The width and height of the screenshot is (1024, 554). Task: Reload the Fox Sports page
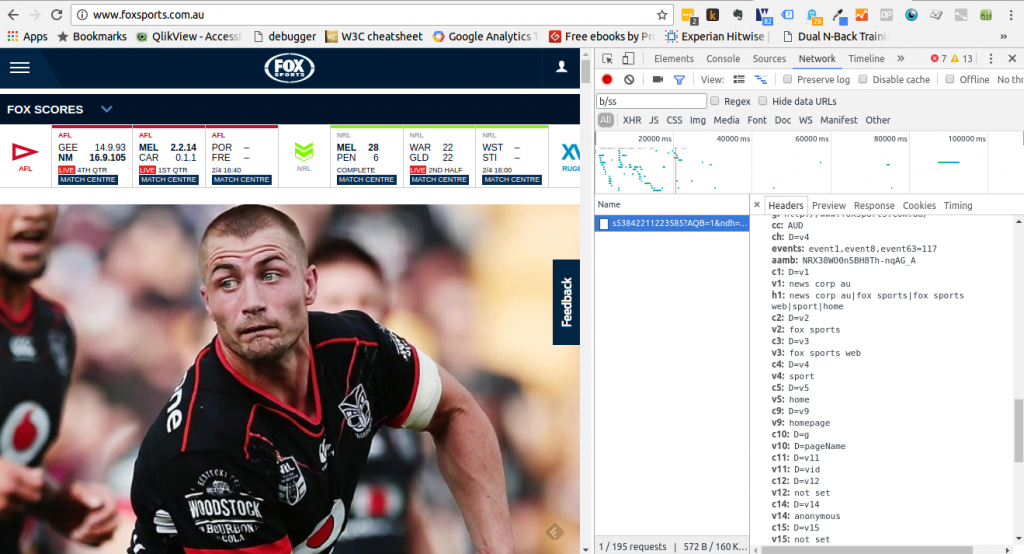pos(57,14)
